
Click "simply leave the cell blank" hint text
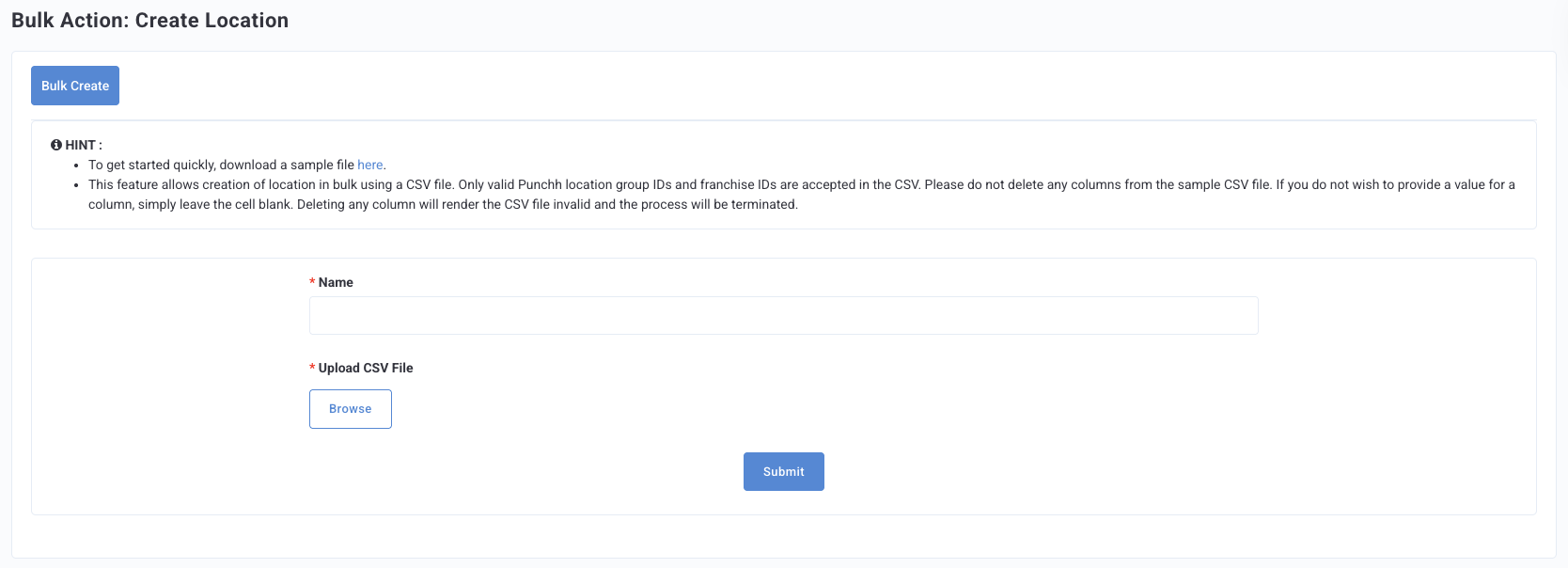(x=214, y=204)
